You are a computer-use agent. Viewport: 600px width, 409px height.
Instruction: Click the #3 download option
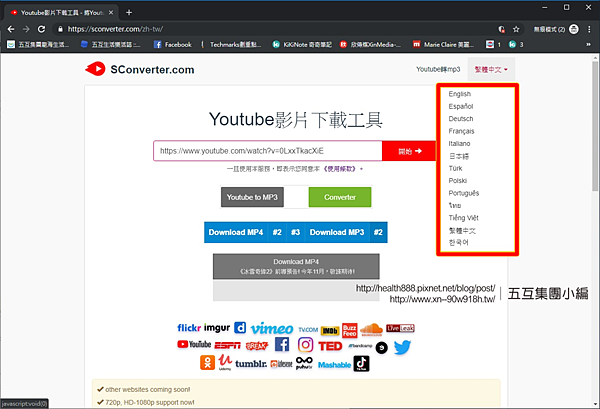point(295,232)
